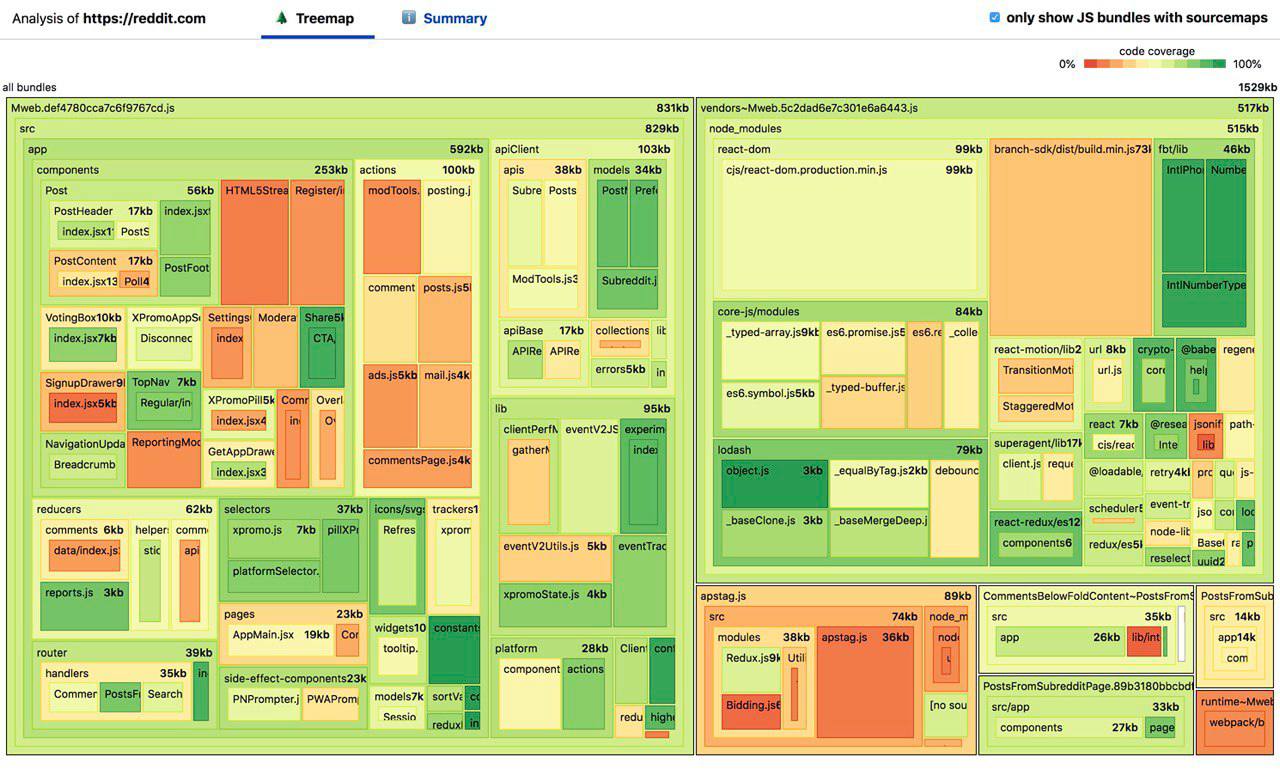Click the dark green 100% end of coverage legend
The width and height of the screenshot is (1280, 770).
click(1219, 64)
